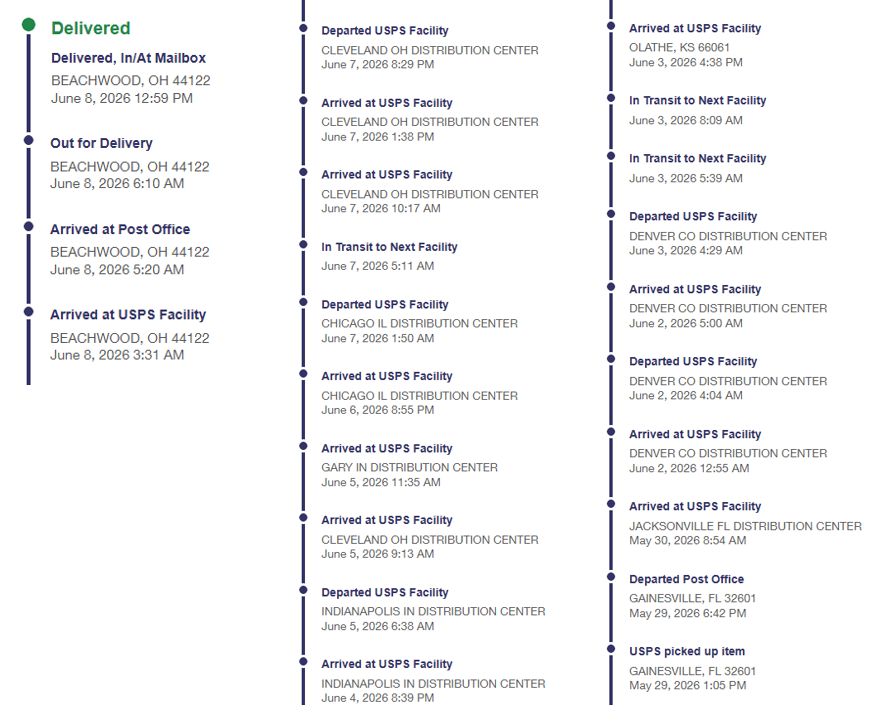Select the 'Delivered, In/At Mailbox' entry
The height and width of the screenshot is (705, 880).
tap(129, 58)
